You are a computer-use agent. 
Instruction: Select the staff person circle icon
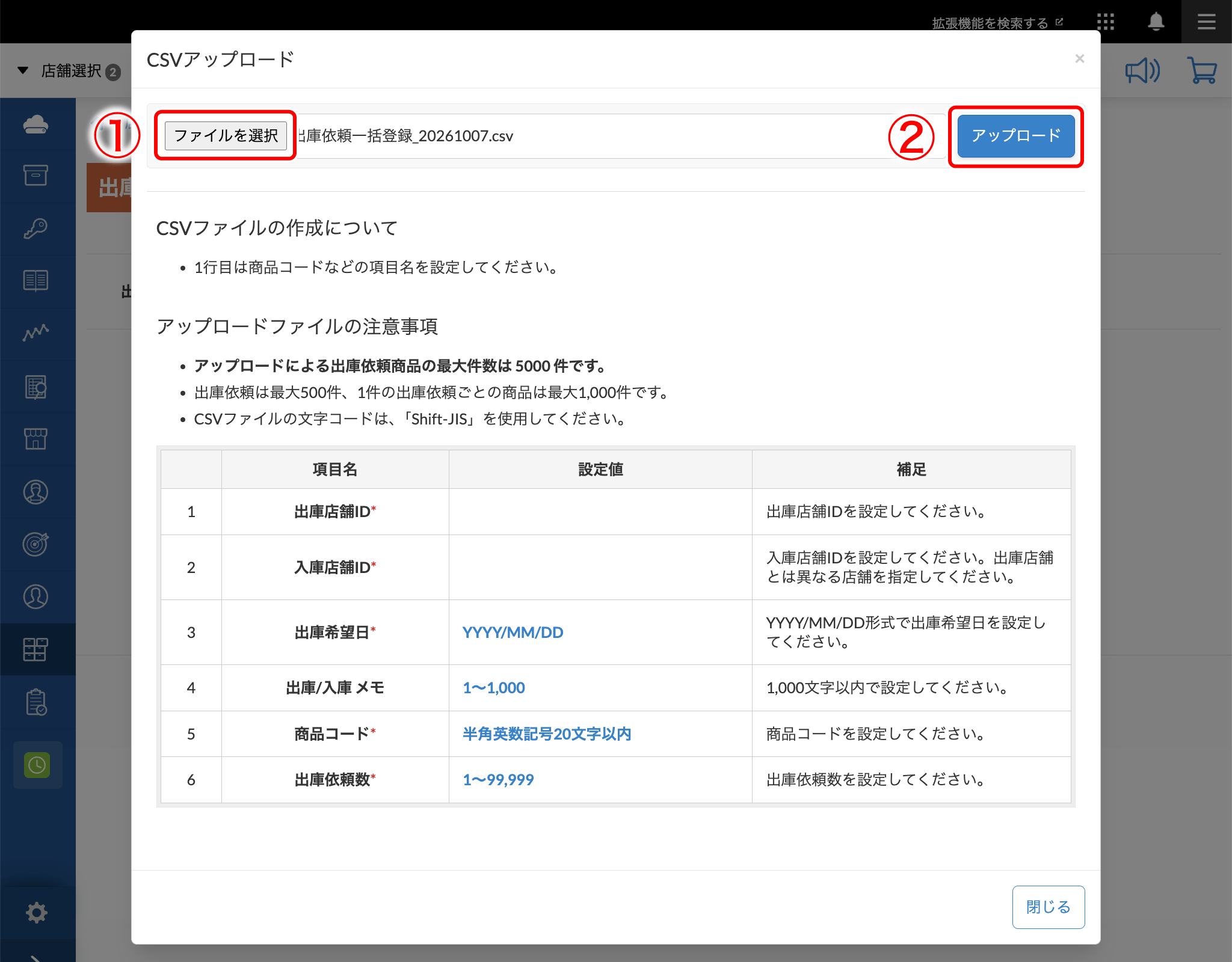[x=36, y=492]
